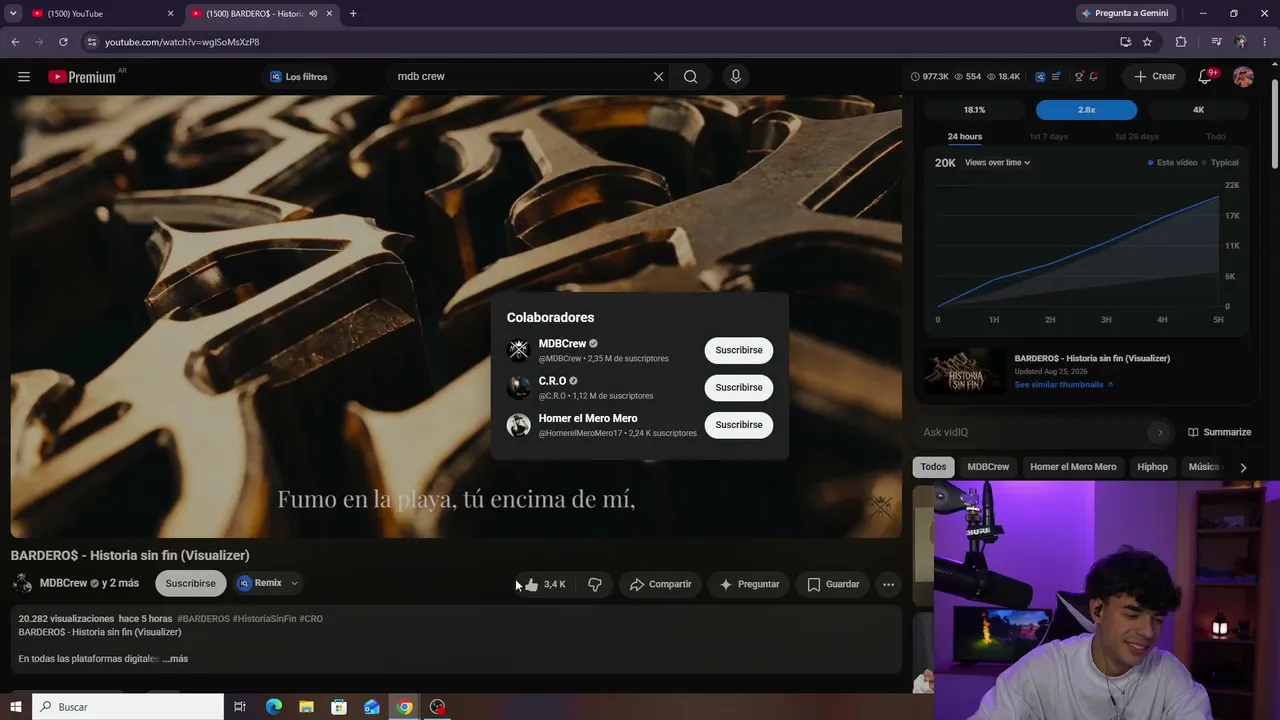Image resolution: width=1280 pixels, height=720 pixels.
Task: Open Los filtros vidIQ button
Action: 298,77
